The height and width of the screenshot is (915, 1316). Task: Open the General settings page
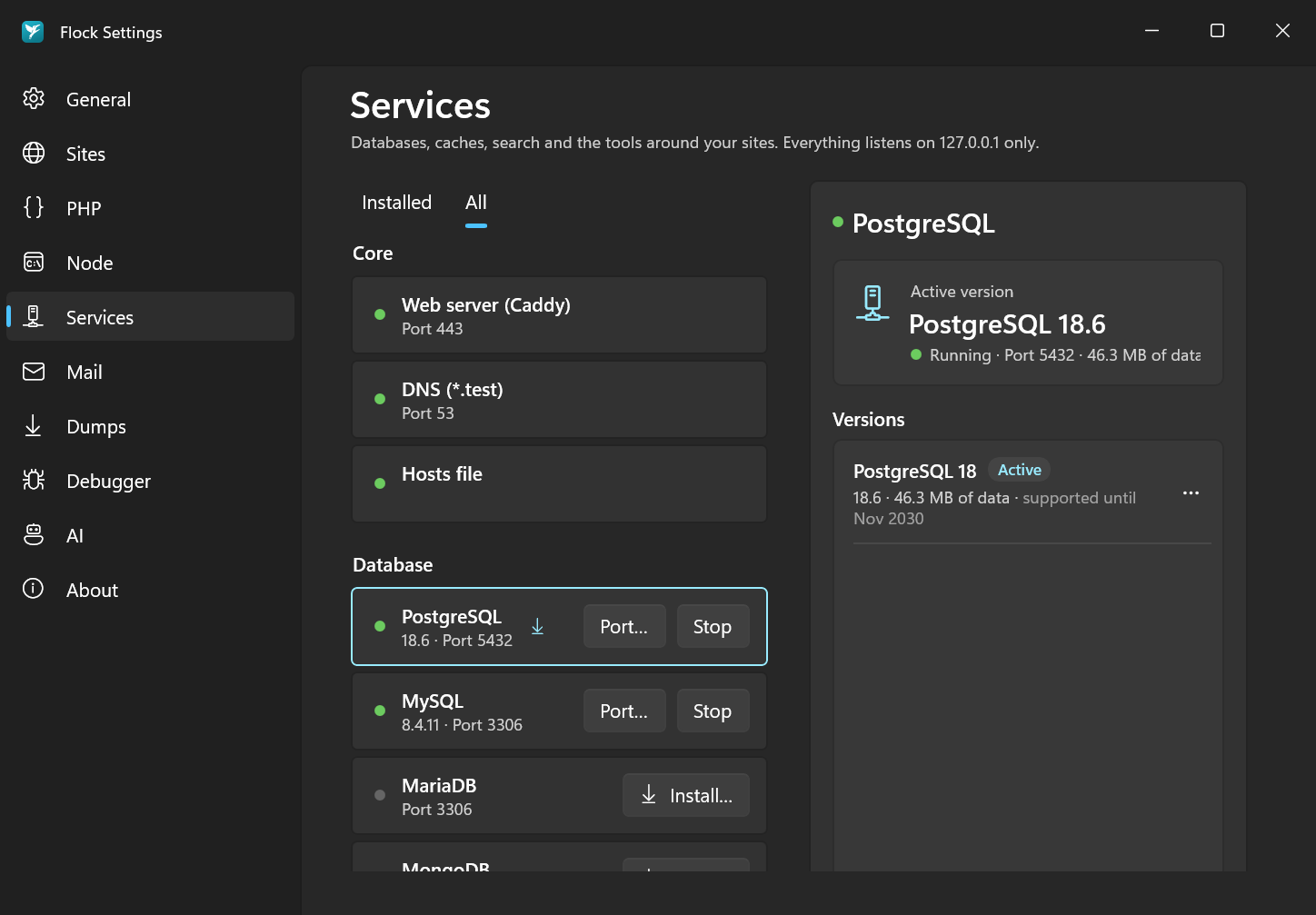click(x=150, y=99)
